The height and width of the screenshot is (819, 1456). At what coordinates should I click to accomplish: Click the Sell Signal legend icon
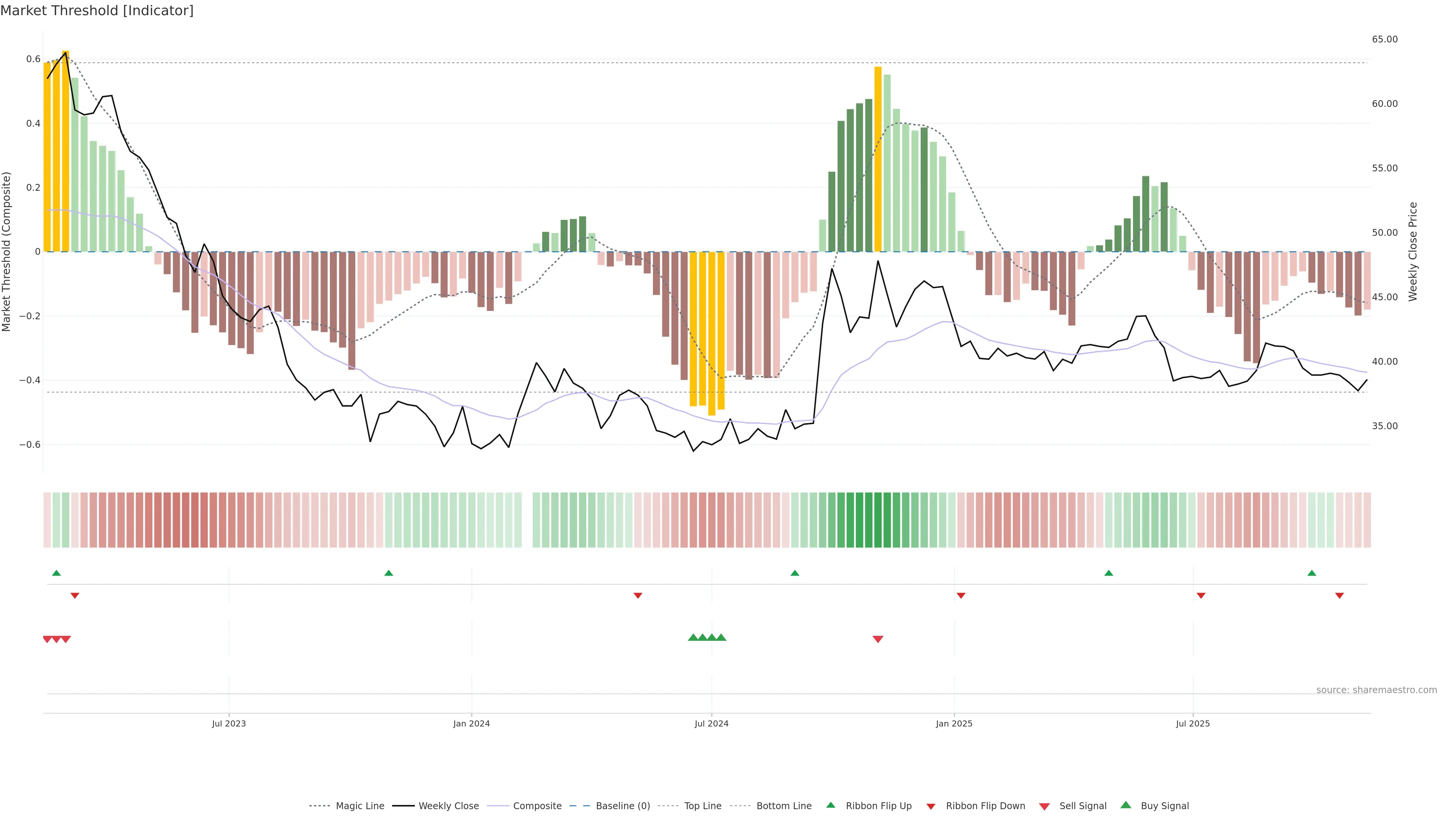pos(1045,806)
